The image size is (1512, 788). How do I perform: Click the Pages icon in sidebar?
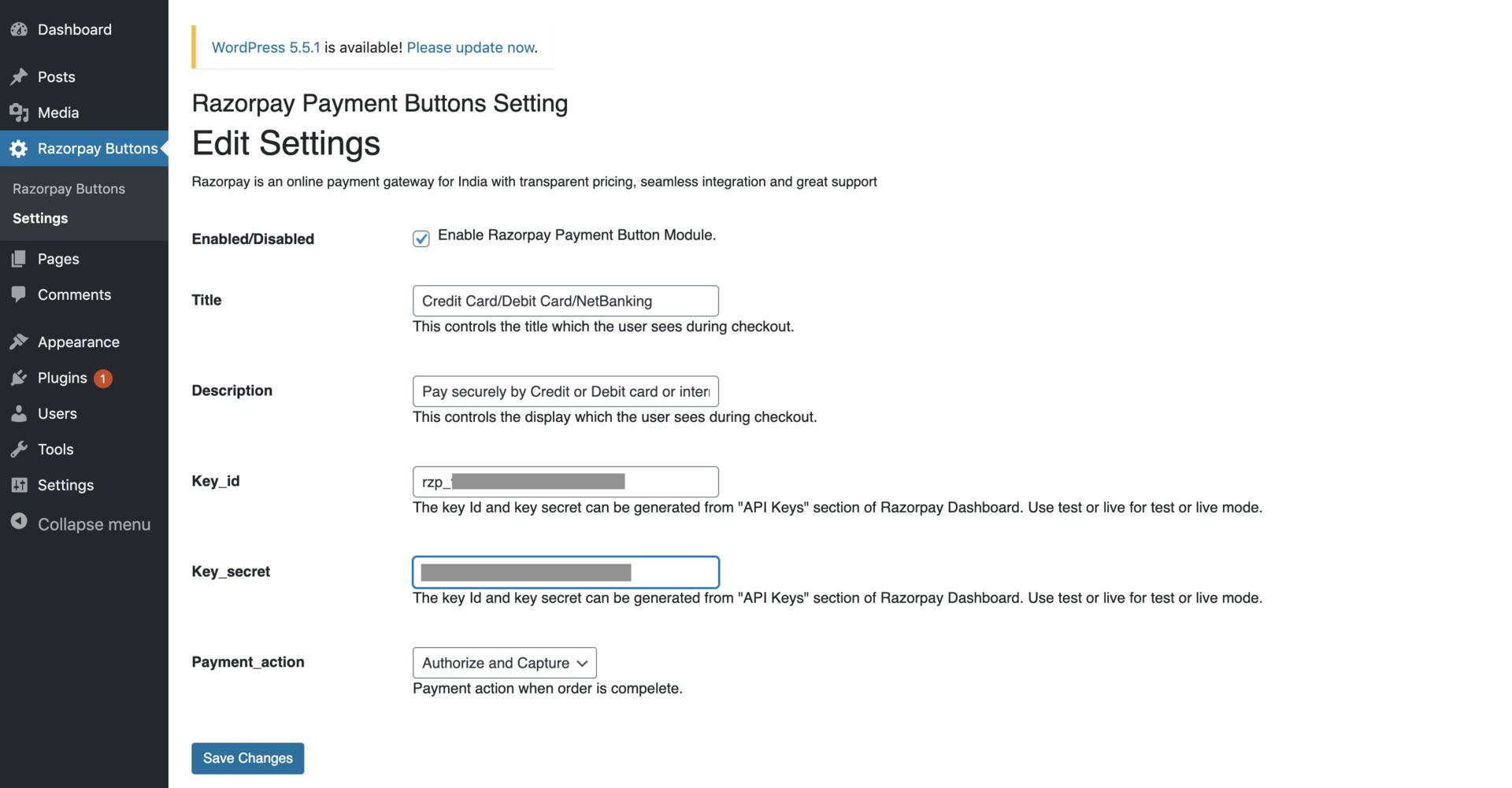(x=19, y=258)
